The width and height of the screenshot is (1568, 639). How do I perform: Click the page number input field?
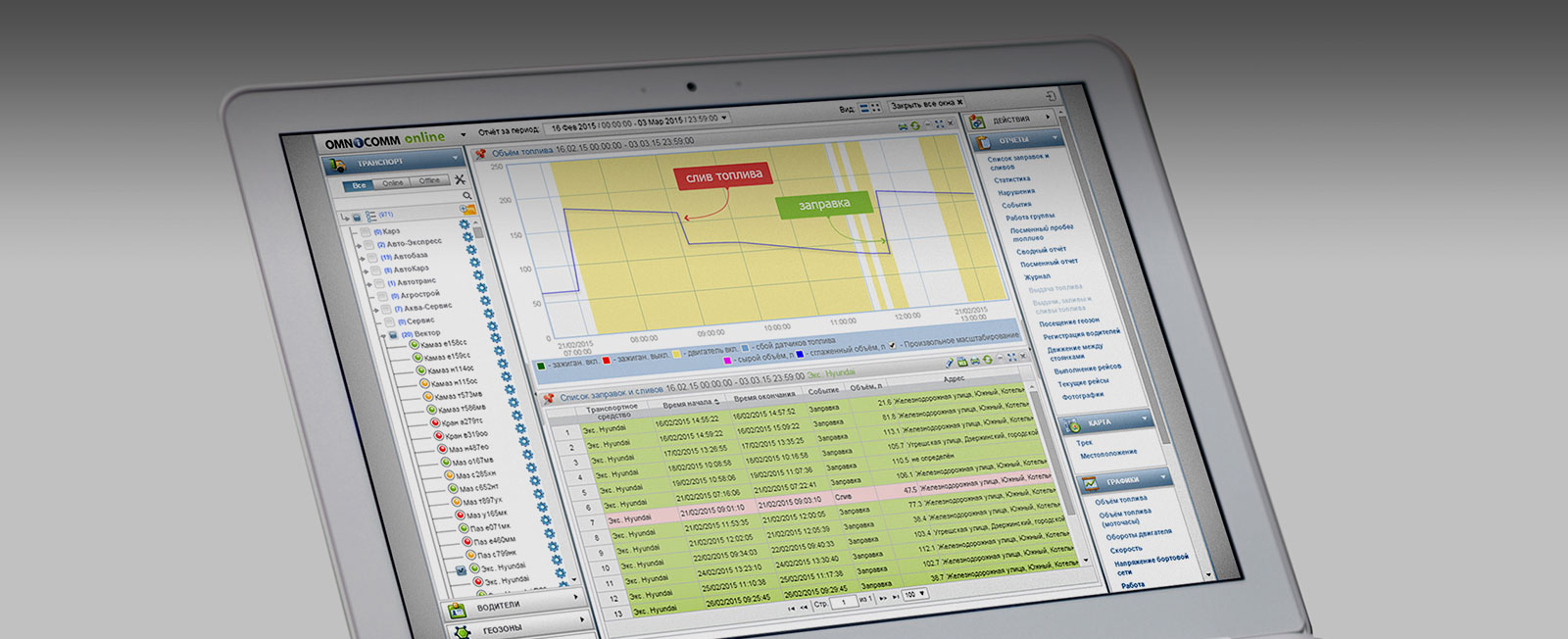tap(844, 602)
